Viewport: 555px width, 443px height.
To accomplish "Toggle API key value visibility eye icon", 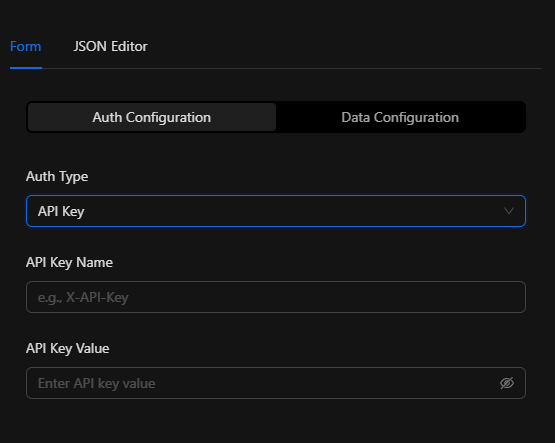I will pos(507,383).
